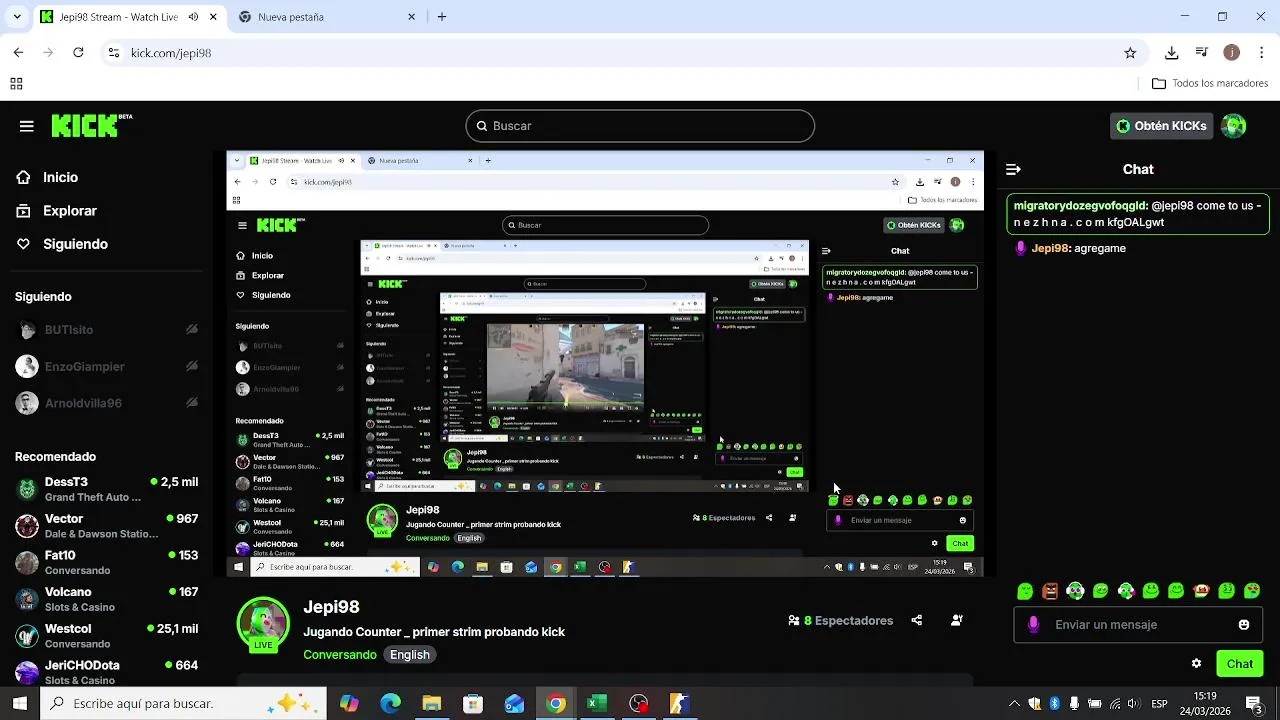Open Chrome downloads
Viewport: 1280px width, 720px height.
(1172, 53)
